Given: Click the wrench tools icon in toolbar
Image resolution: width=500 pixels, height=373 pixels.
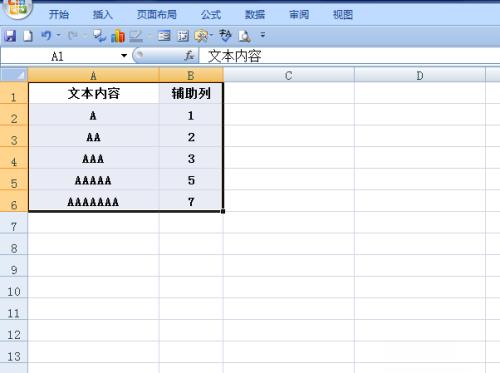Looking at the screenshot, I should click(201, 36).
